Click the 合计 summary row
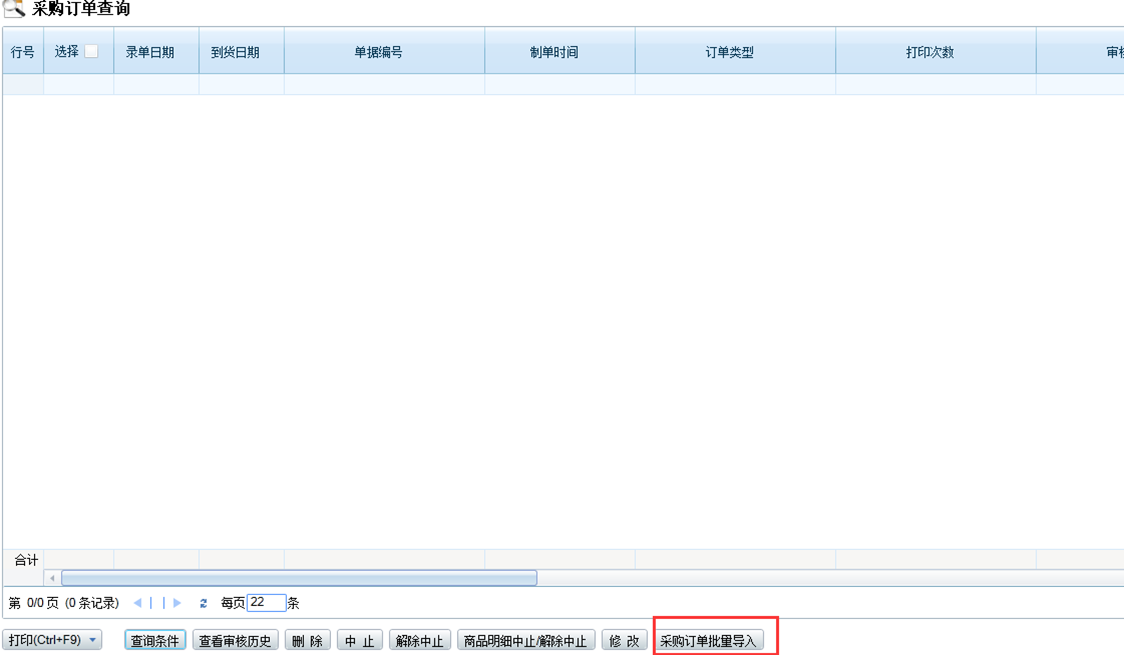 coord(24,560)
